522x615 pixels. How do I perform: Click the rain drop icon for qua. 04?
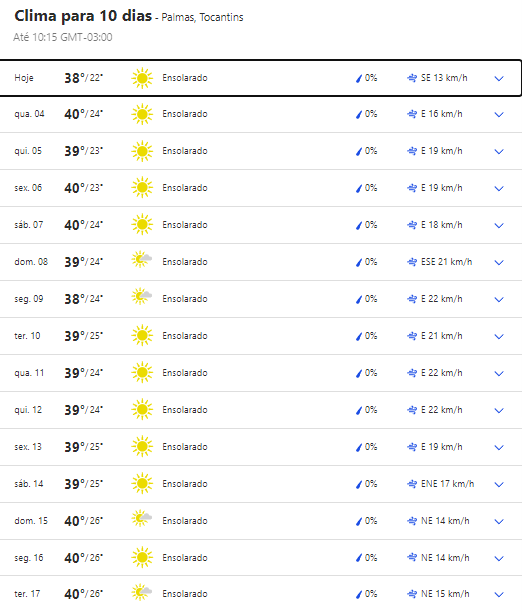(358, 115)
